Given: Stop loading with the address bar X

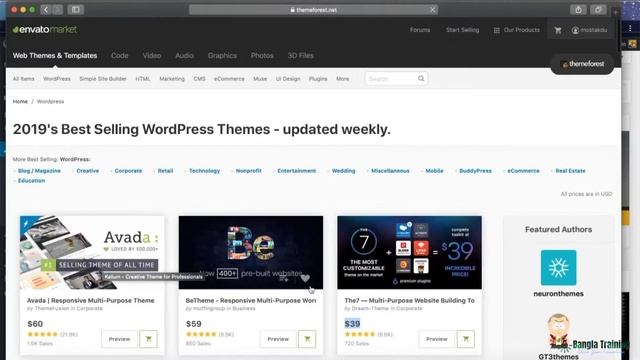Looking at the screenshot, I should [432, 9].
